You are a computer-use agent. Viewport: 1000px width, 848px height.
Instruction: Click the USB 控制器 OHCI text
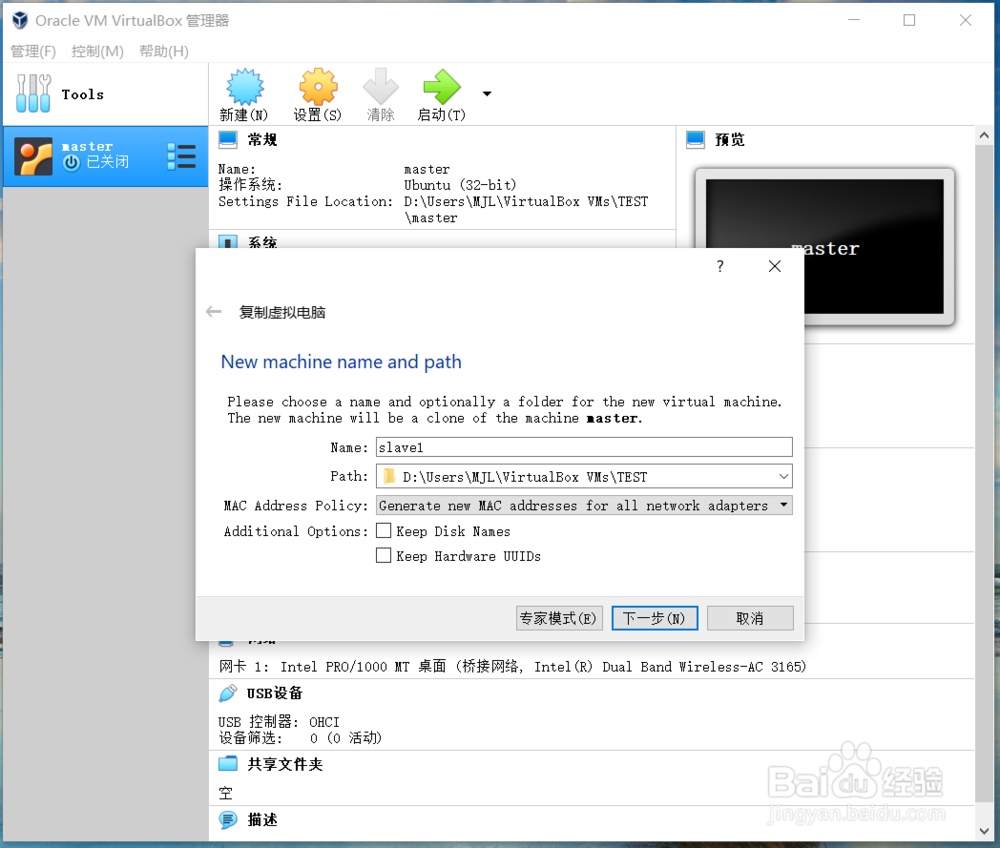(279, 722)
